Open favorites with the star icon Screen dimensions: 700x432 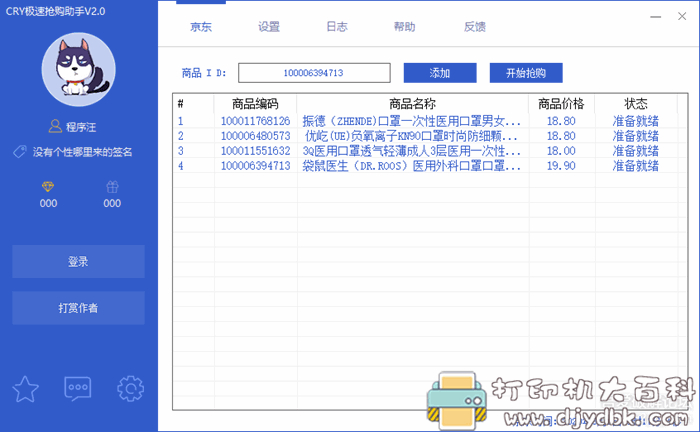click(25, 389)
